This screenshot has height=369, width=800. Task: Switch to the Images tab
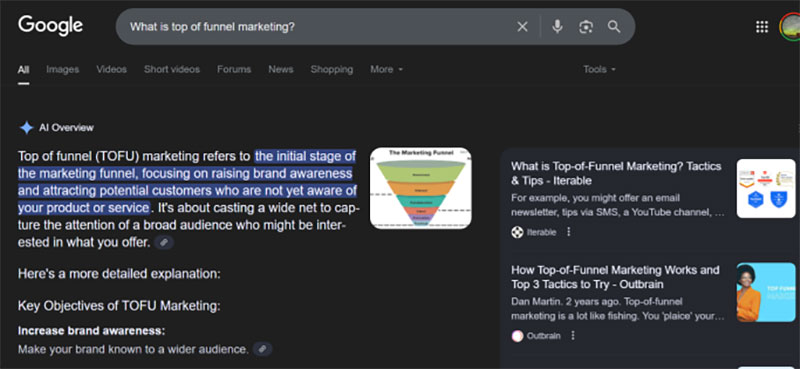[63, 69]
